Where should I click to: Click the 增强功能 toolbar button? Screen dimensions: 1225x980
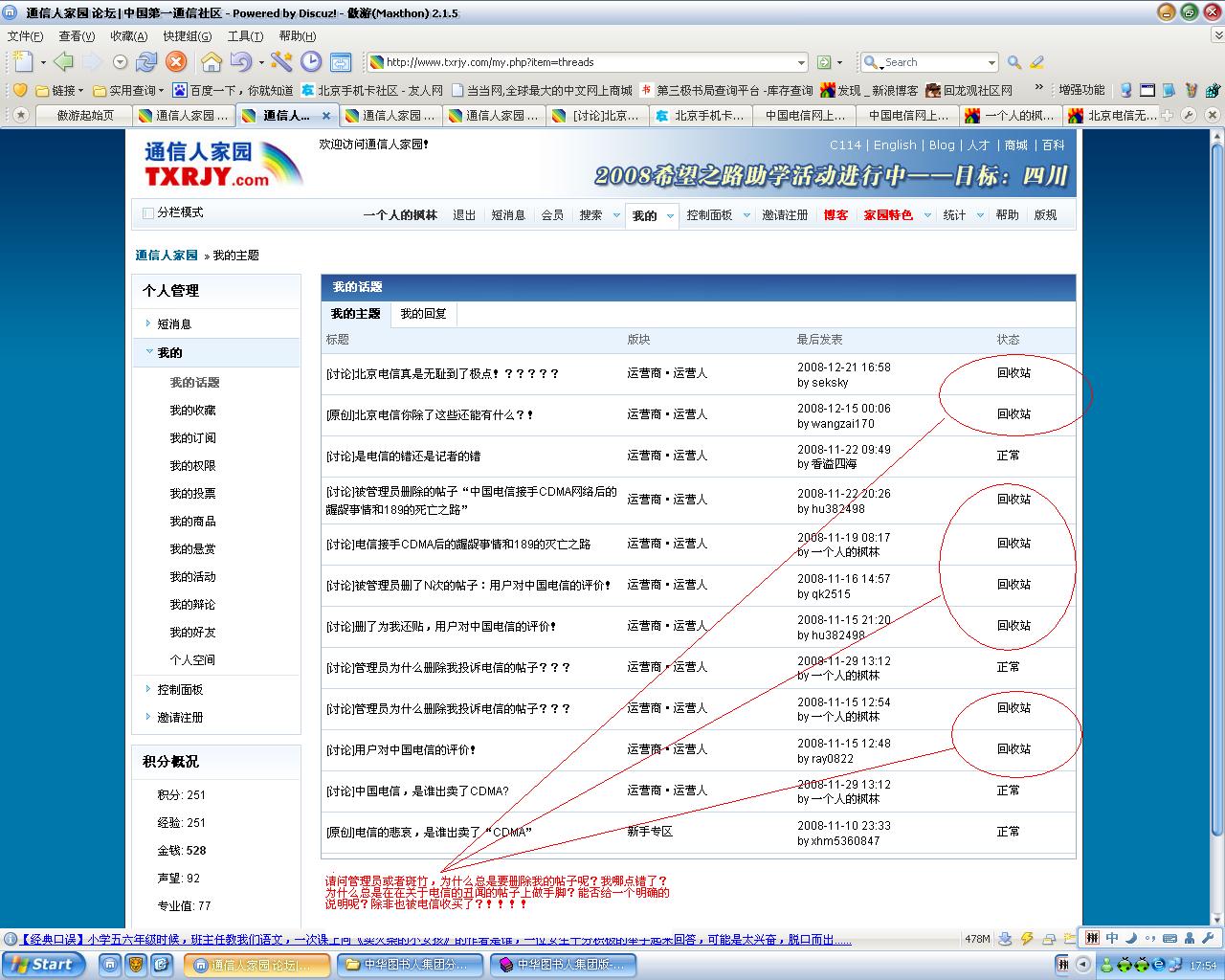[1081, 90]
